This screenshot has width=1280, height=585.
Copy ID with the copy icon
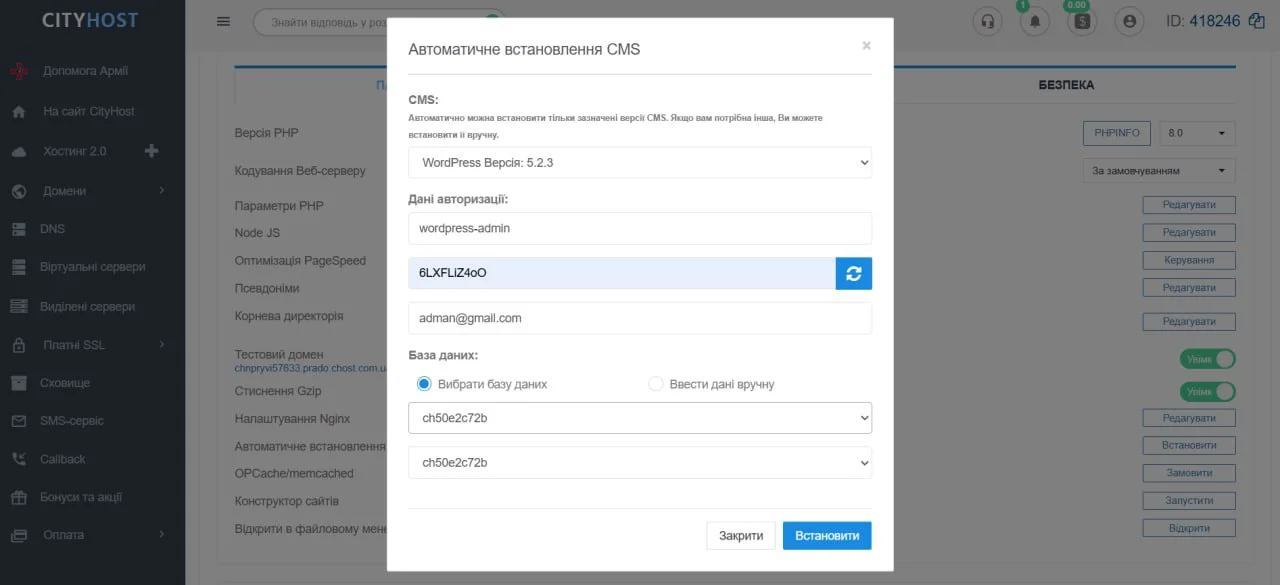click(1257, 21)
